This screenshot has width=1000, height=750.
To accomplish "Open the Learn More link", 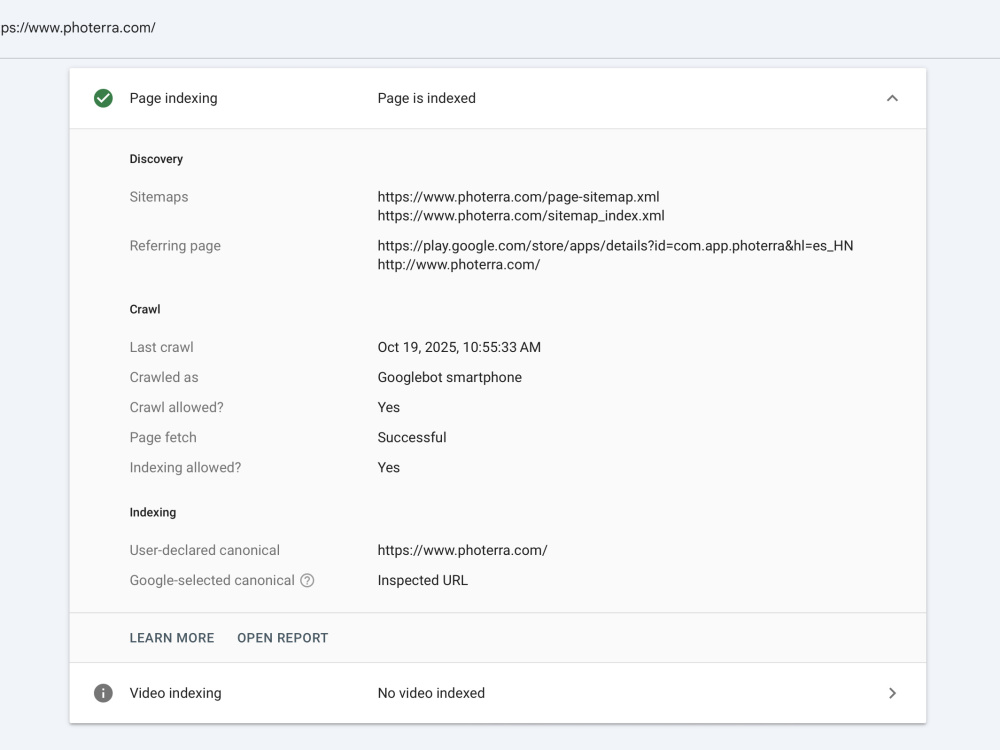I will tap(172, 638).
